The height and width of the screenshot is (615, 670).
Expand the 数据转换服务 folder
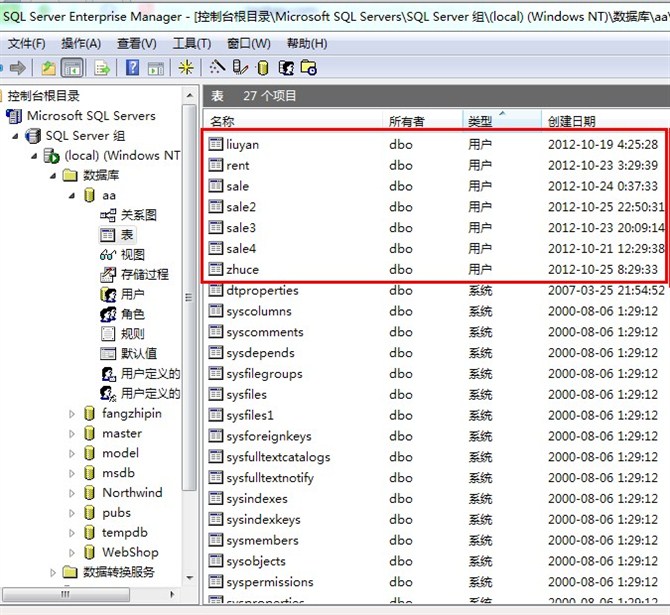pyautogui.click(x=53, y=572)
